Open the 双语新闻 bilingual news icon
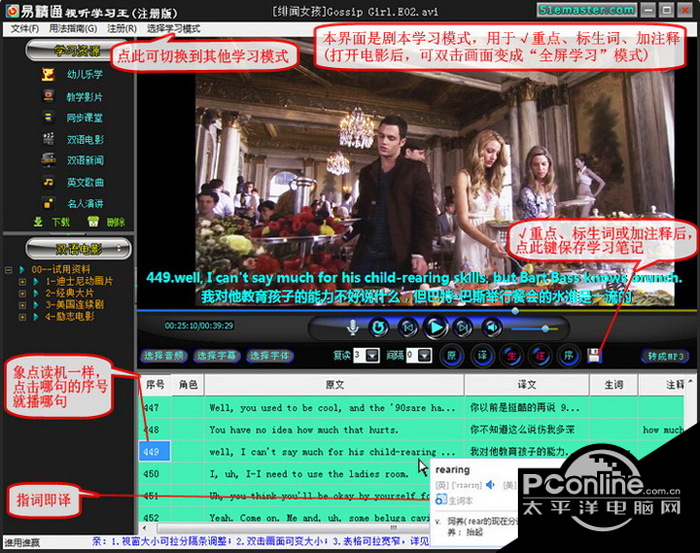Image resolution: width=700 pixels, height=553 pixels. (48, 160)
